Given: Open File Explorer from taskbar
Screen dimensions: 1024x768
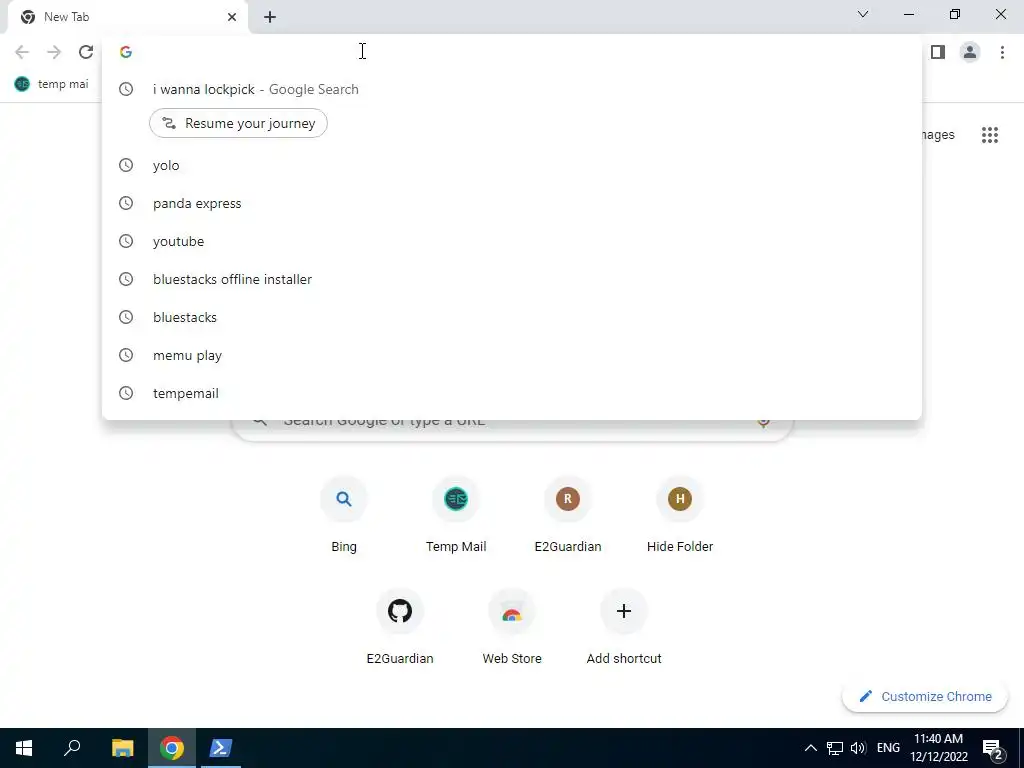Looking at the screenshot, I should [122, 748].
